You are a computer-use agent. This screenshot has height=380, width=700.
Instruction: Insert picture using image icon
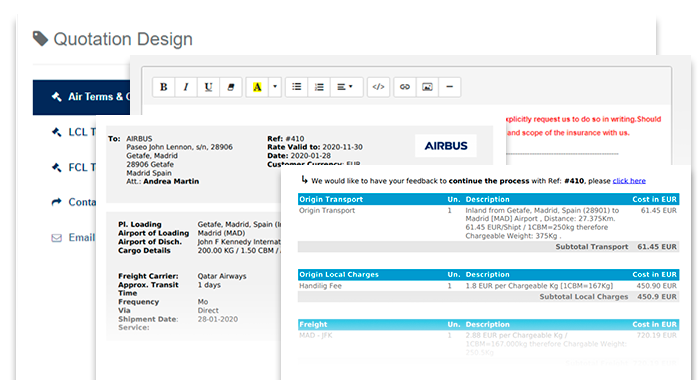click(x=427, y=87)
